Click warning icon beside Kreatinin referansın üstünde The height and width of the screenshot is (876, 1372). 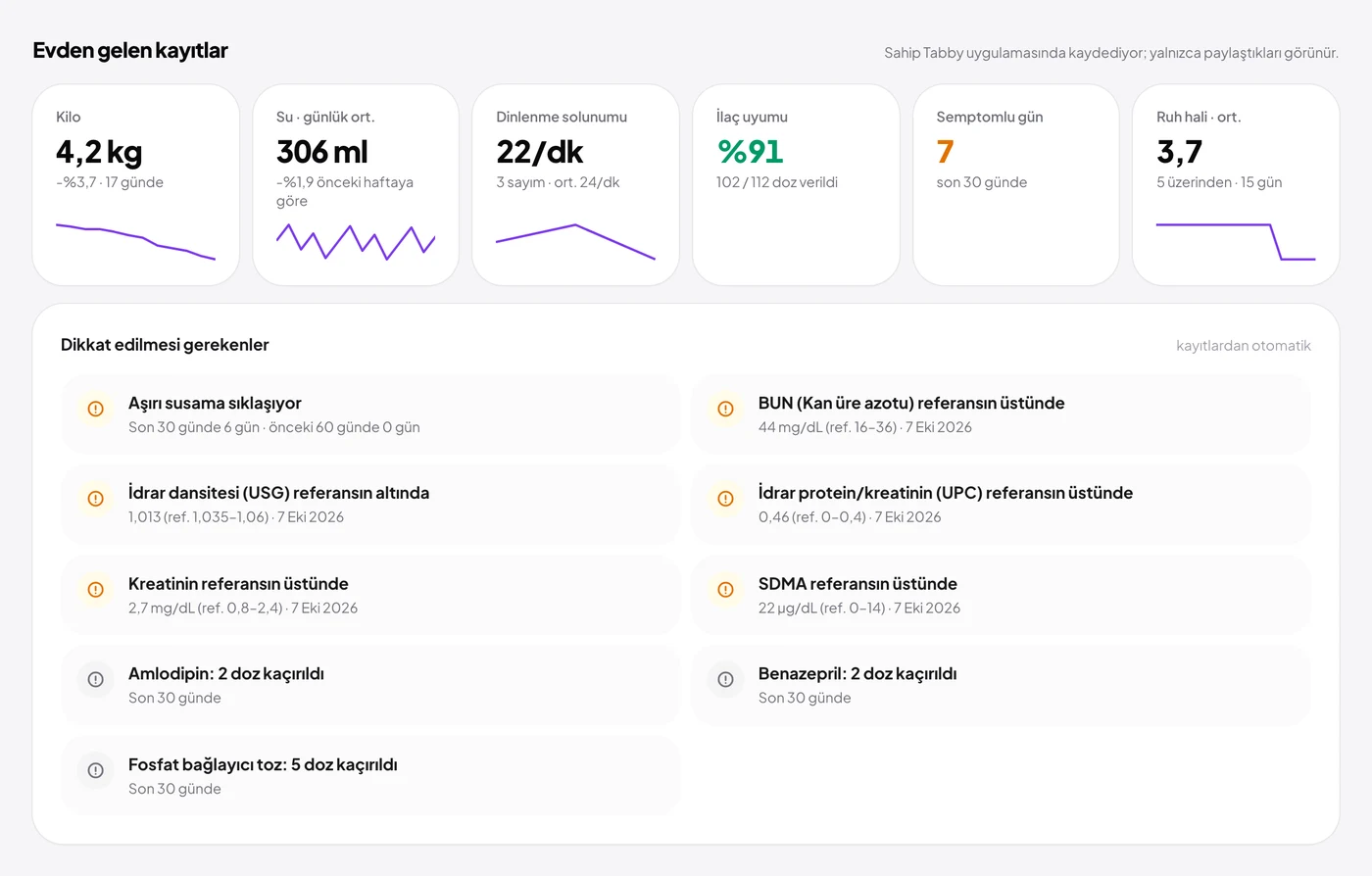click(x=96, y=590)
